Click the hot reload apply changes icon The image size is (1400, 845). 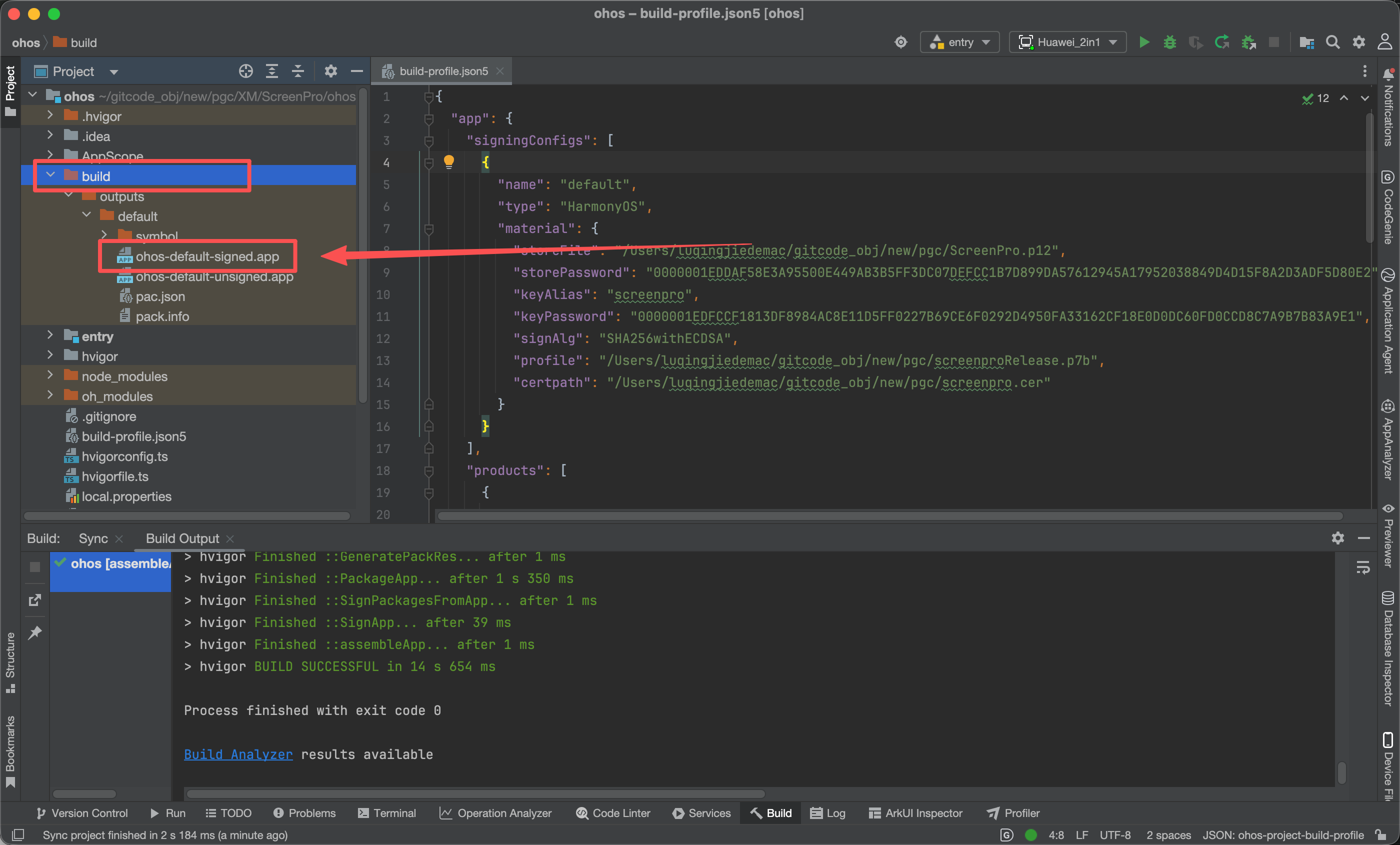(x=1221, y=42)
